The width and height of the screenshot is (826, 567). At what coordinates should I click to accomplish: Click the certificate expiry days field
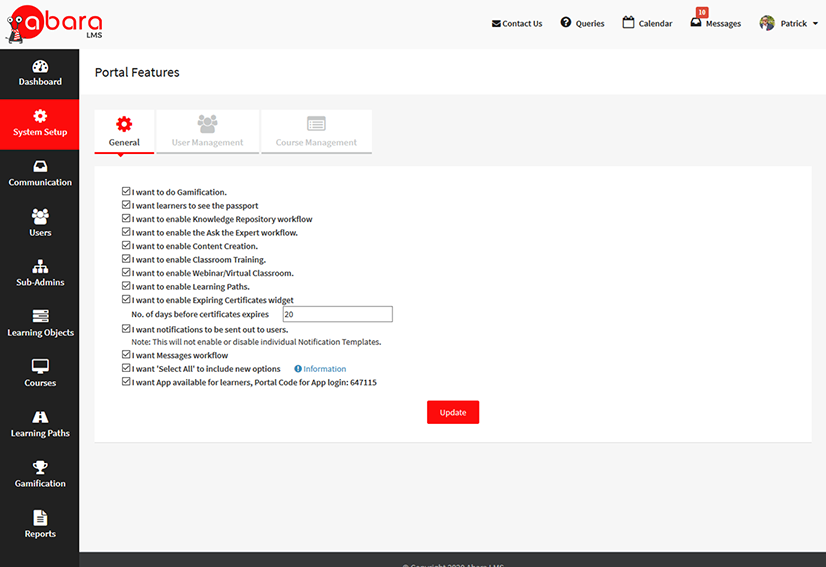(x=338, y=314)
